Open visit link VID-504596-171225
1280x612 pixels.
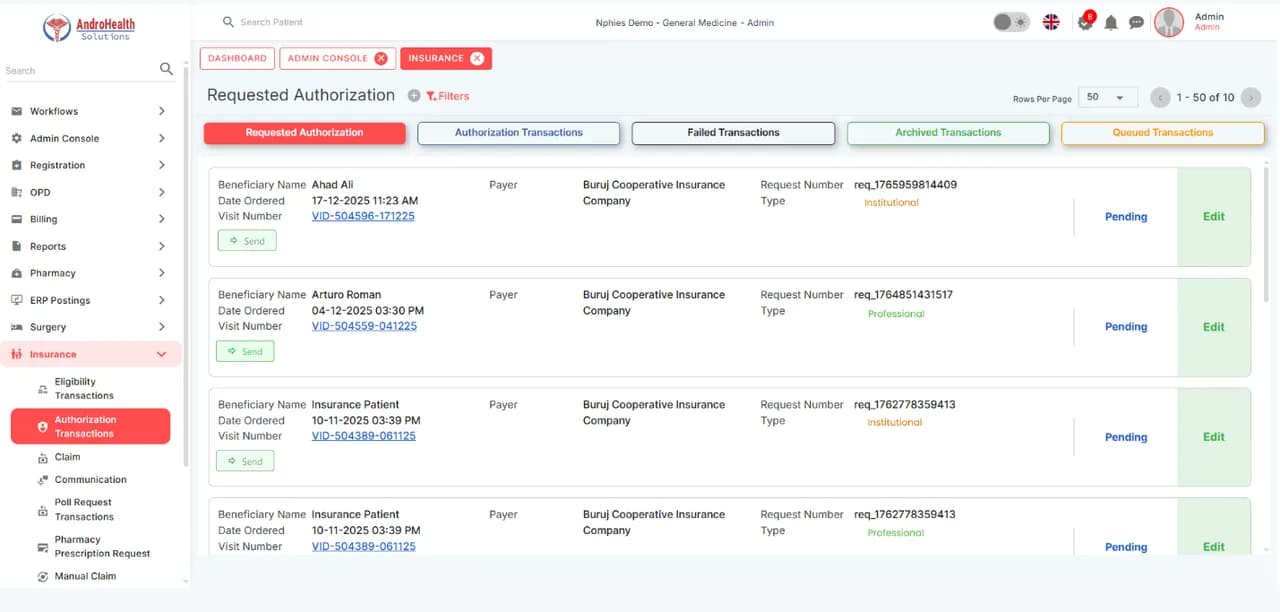tap(363, 216)
